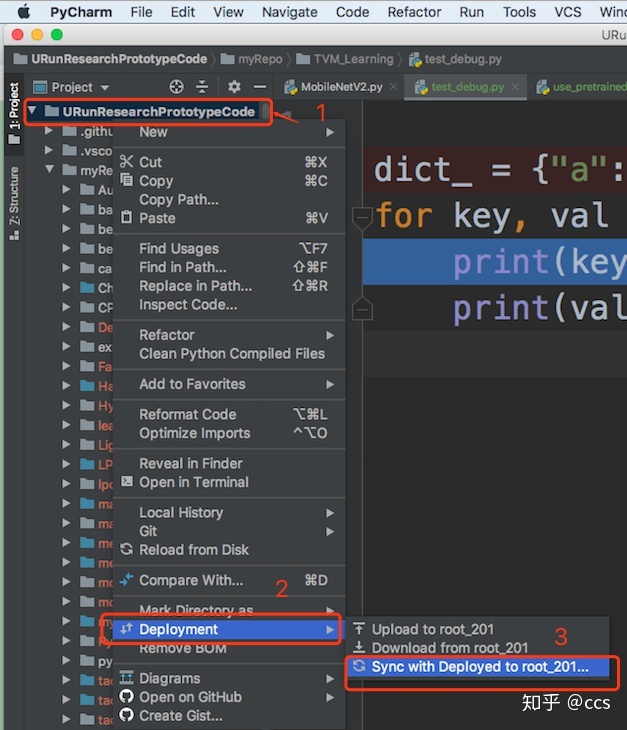627x730 pixels.
Task: Choose Inspect Code...
Action: click(229, 304)
